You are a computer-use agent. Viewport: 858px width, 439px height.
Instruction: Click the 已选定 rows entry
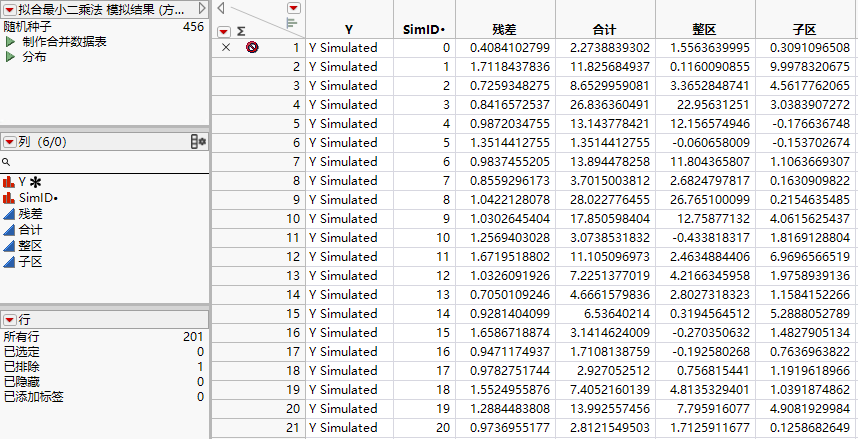(104, 352)
